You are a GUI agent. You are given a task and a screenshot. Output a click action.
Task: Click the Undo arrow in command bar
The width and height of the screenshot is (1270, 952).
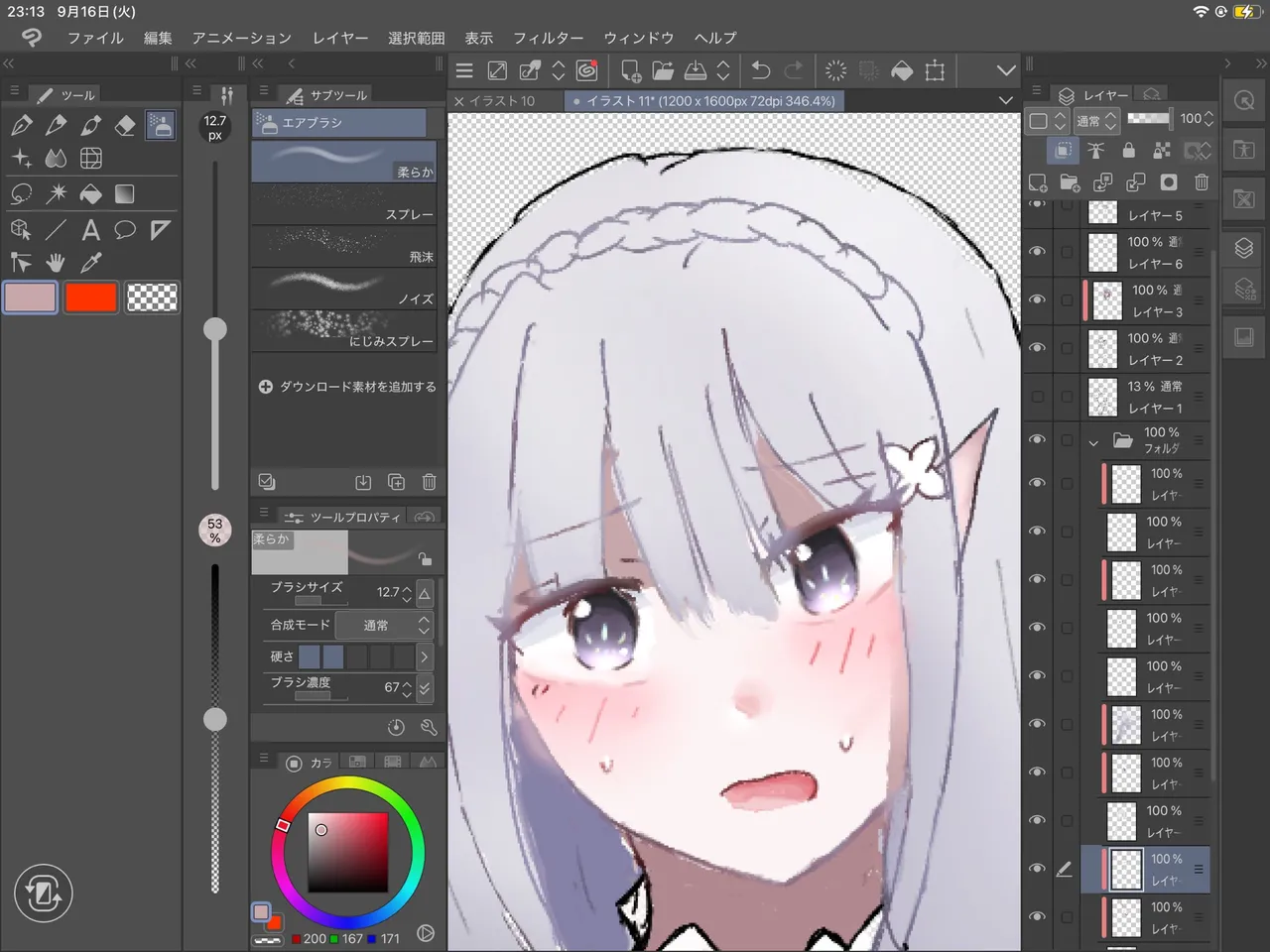click(x=761, y=70)
